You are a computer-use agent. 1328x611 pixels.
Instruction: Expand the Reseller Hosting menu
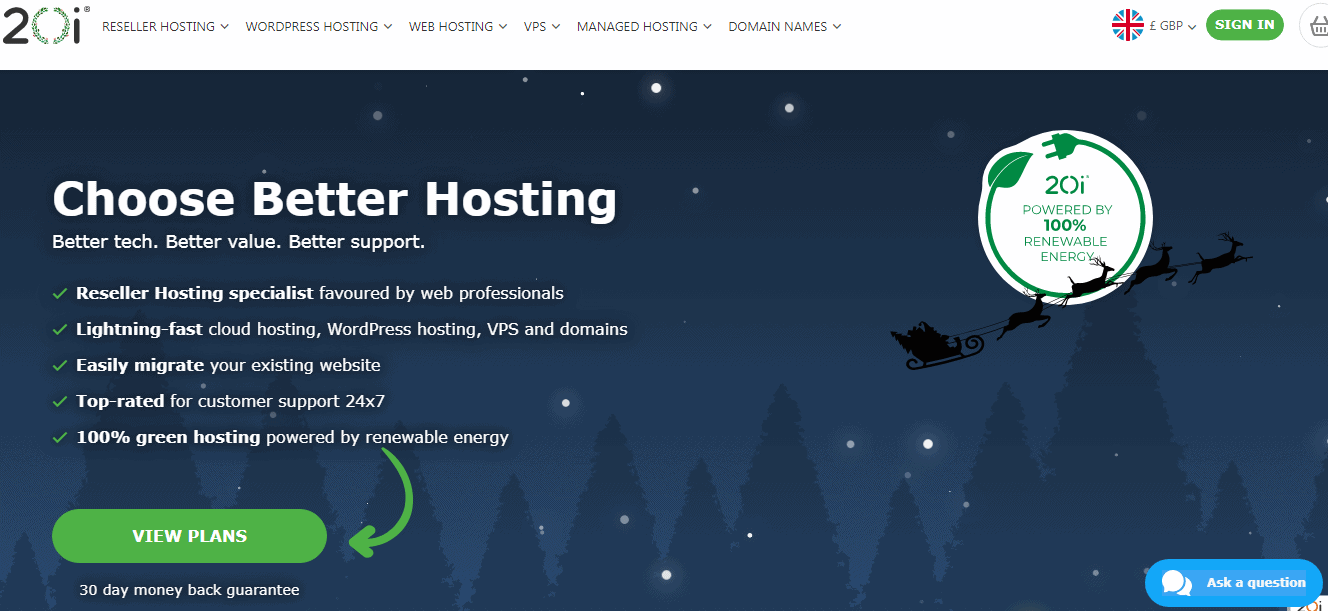pos(165,27)
